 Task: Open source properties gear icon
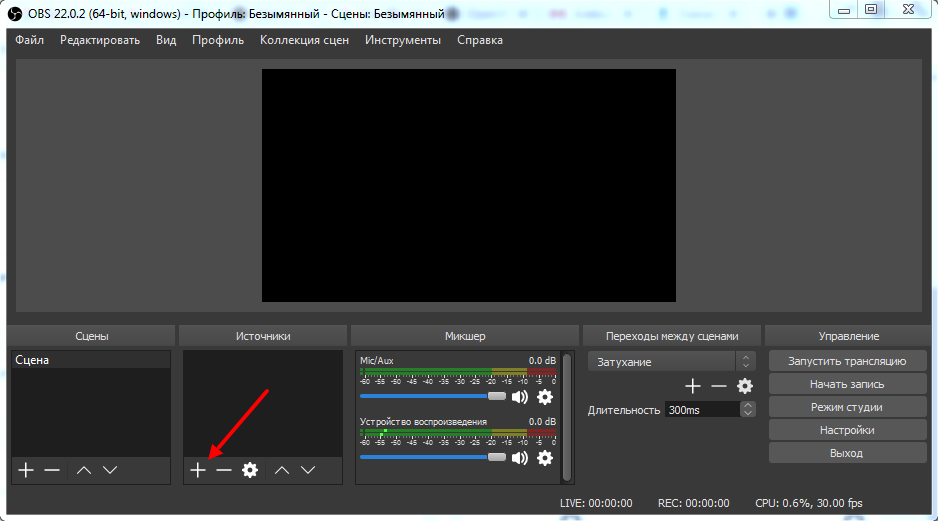[x=250, y=469]
